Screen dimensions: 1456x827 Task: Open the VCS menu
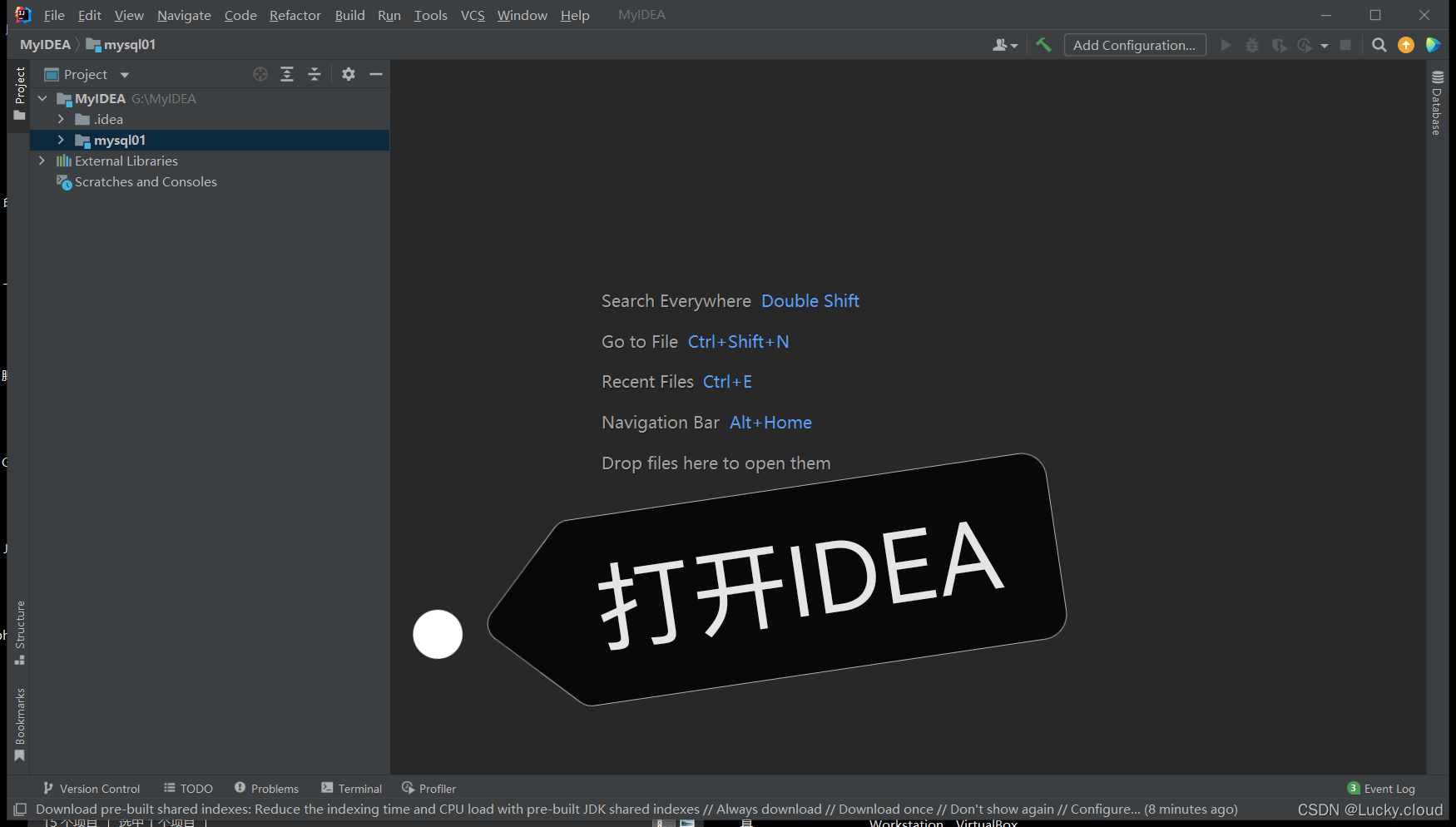(x=472, y=15)
